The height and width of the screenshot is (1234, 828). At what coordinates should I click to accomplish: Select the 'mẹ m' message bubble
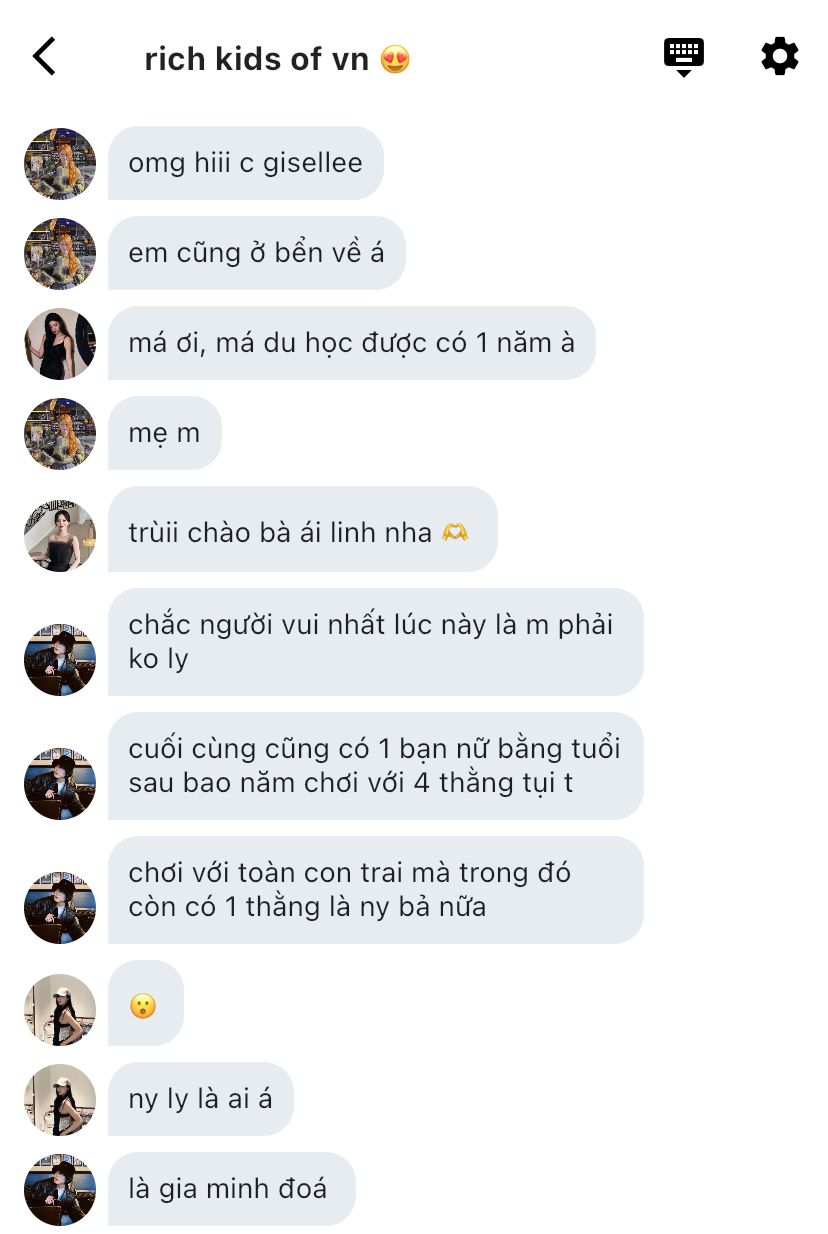165,433
